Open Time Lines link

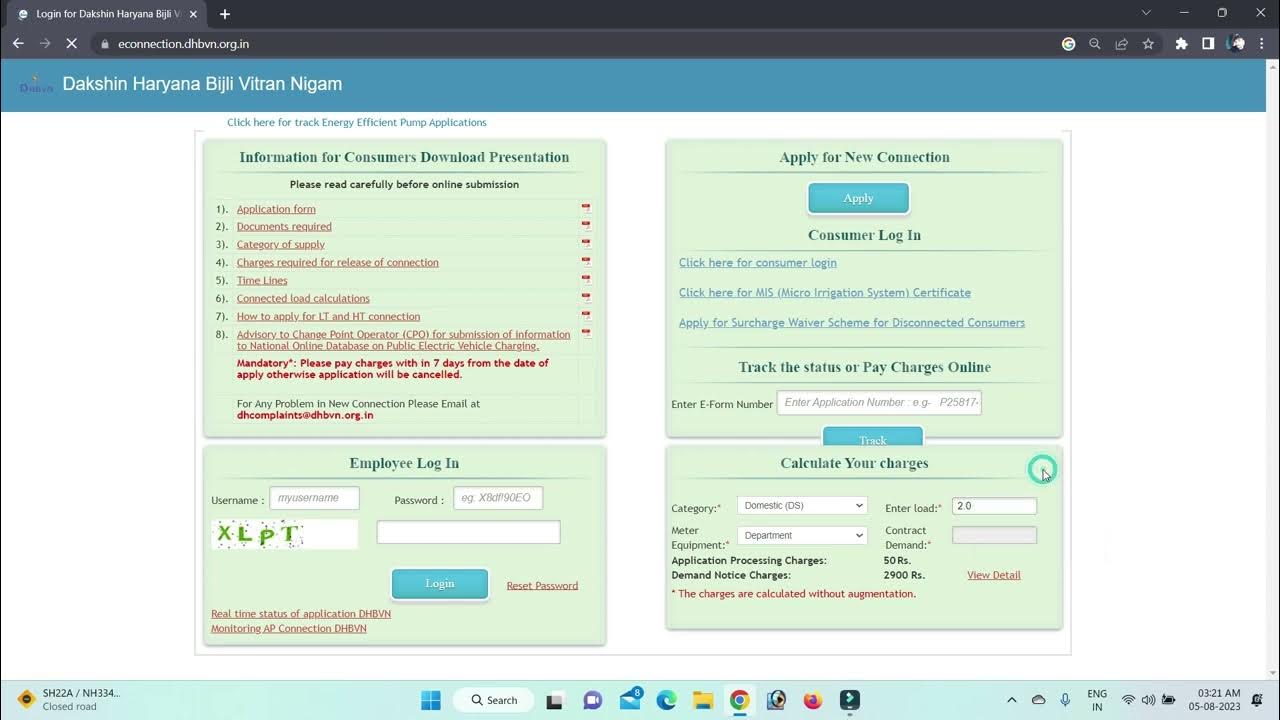click(262, 280)
